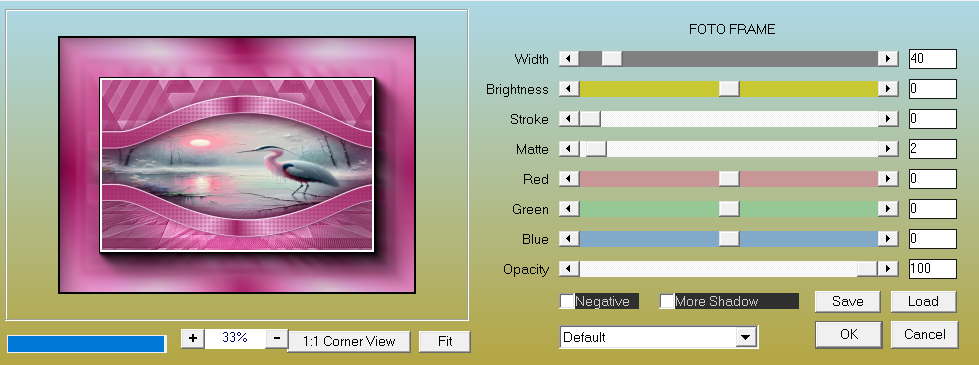Click the 1:1 Corner View button
The width and height of the screenshot is (979, 365).
349,341
